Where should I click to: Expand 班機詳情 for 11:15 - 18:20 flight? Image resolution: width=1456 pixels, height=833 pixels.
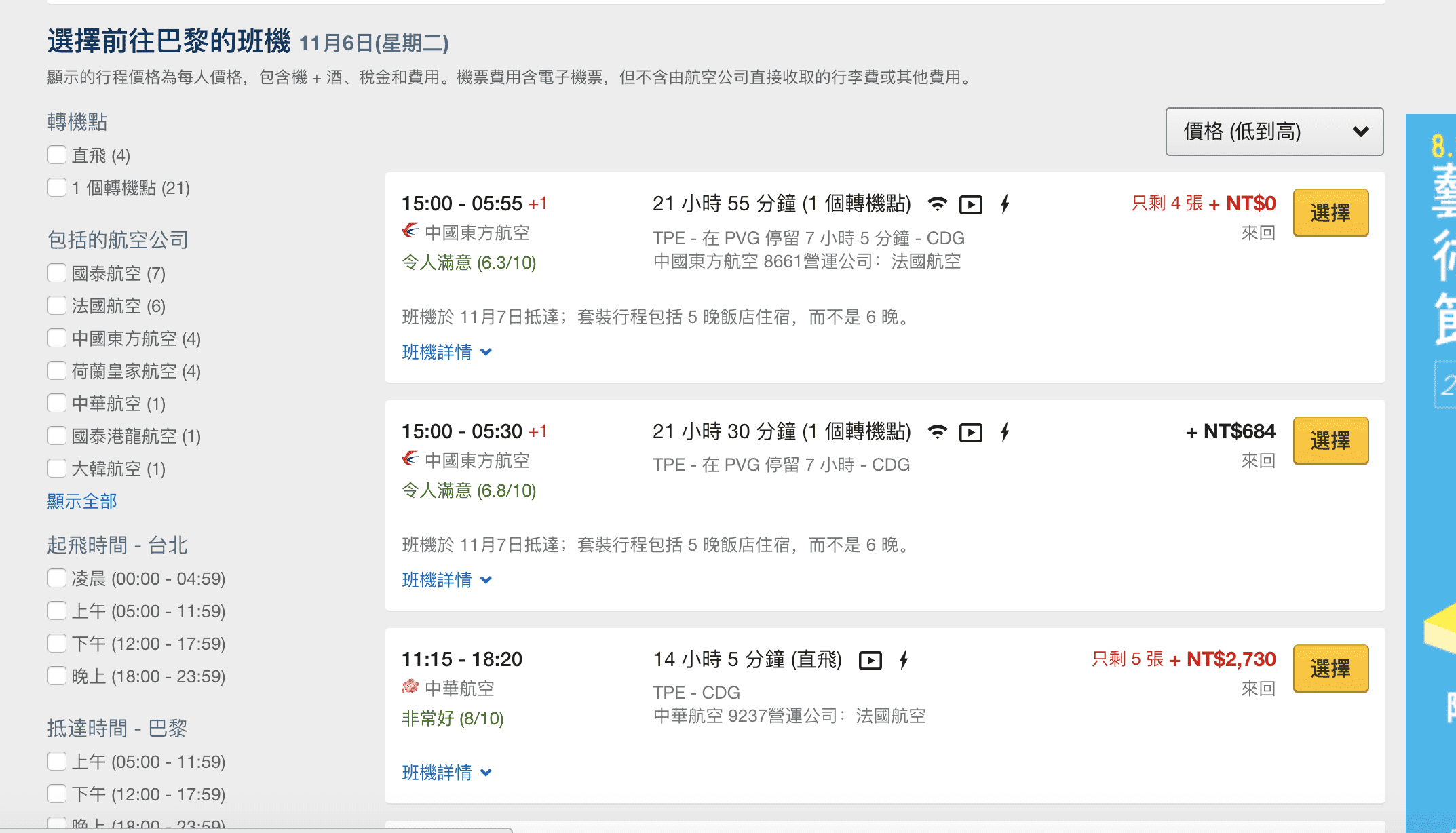tap(446, 773)
